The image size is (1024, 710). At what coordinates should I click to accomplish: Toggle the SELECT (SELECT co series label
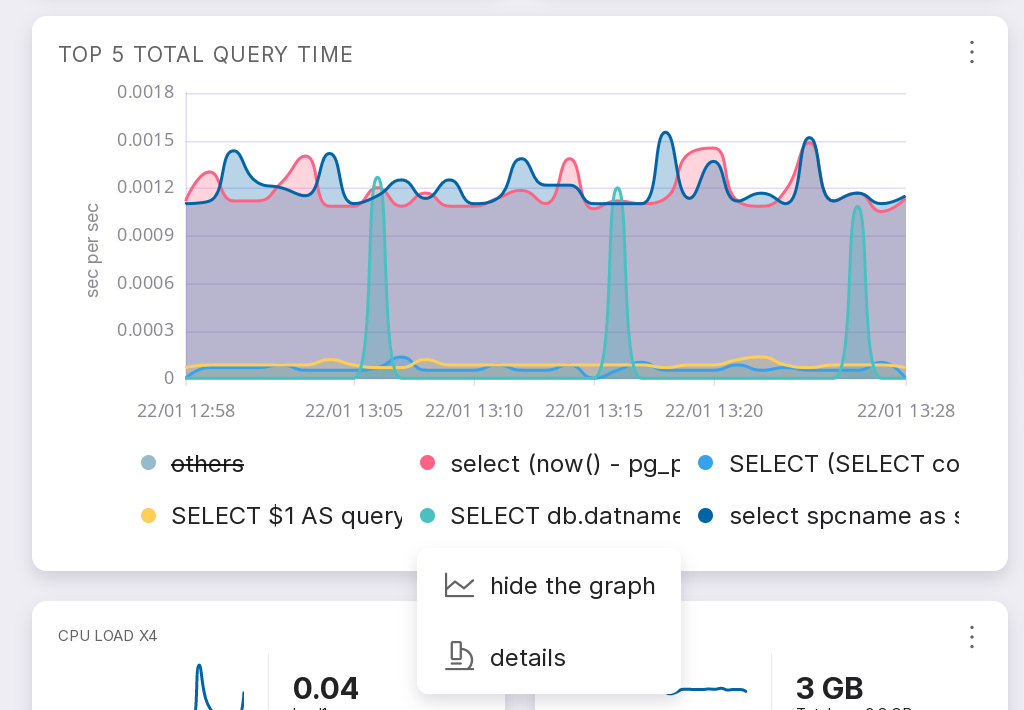[844, 464]
